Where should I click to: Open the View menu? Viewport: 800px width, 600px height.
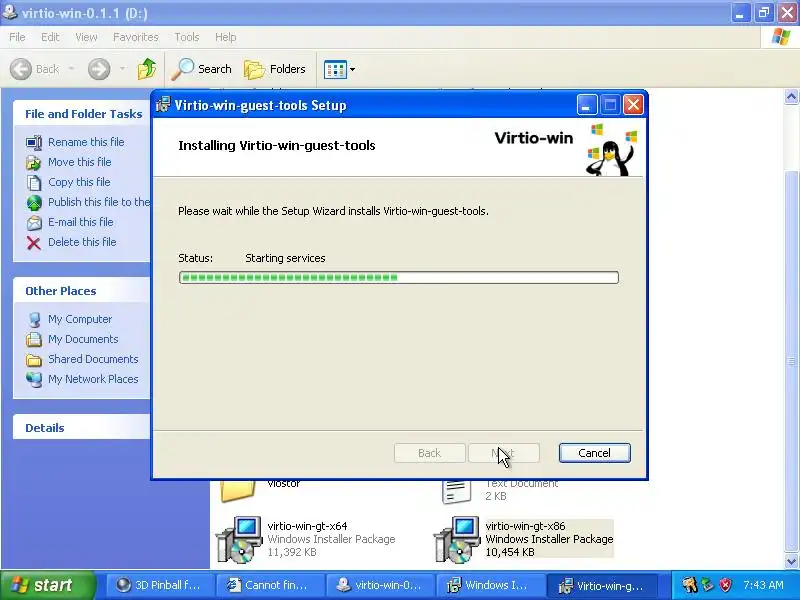[x=86, y=37]
